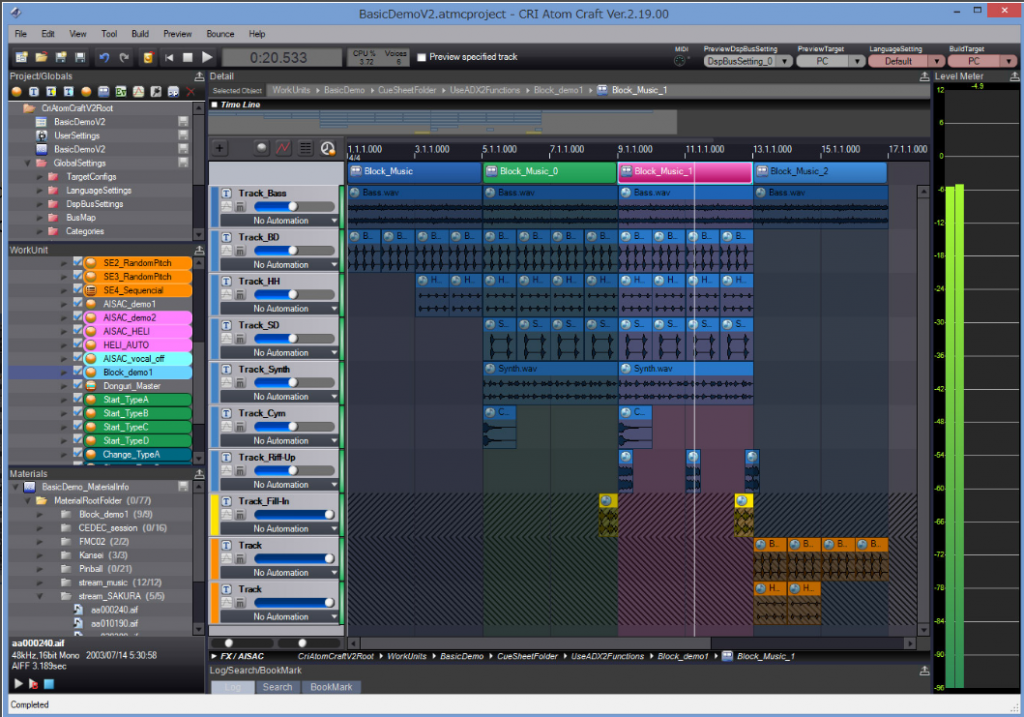Click the add track plus button
1024x717 pixels.
(x=220, y=148)
